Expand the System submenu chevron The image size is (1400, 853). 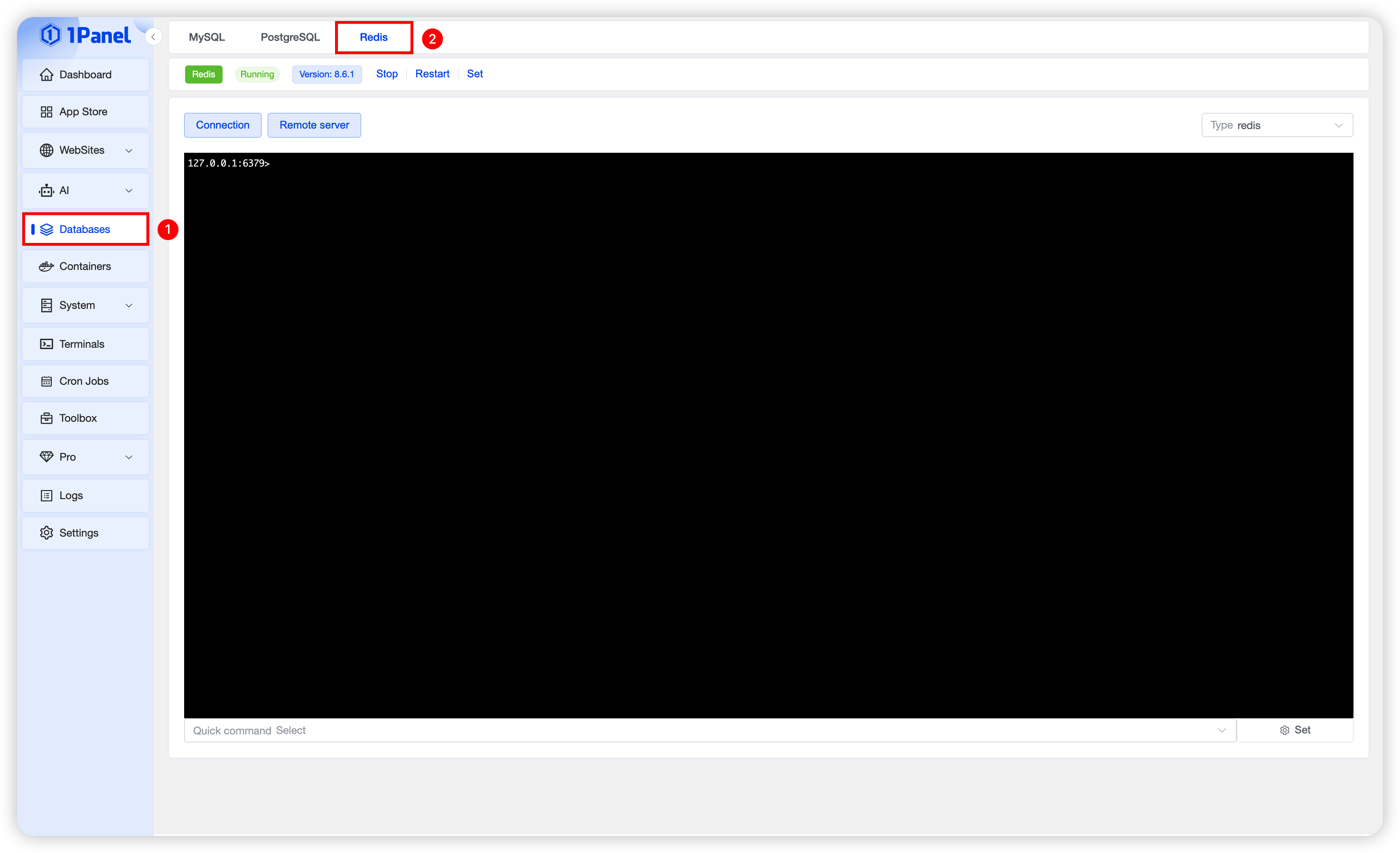pos(129,306)
